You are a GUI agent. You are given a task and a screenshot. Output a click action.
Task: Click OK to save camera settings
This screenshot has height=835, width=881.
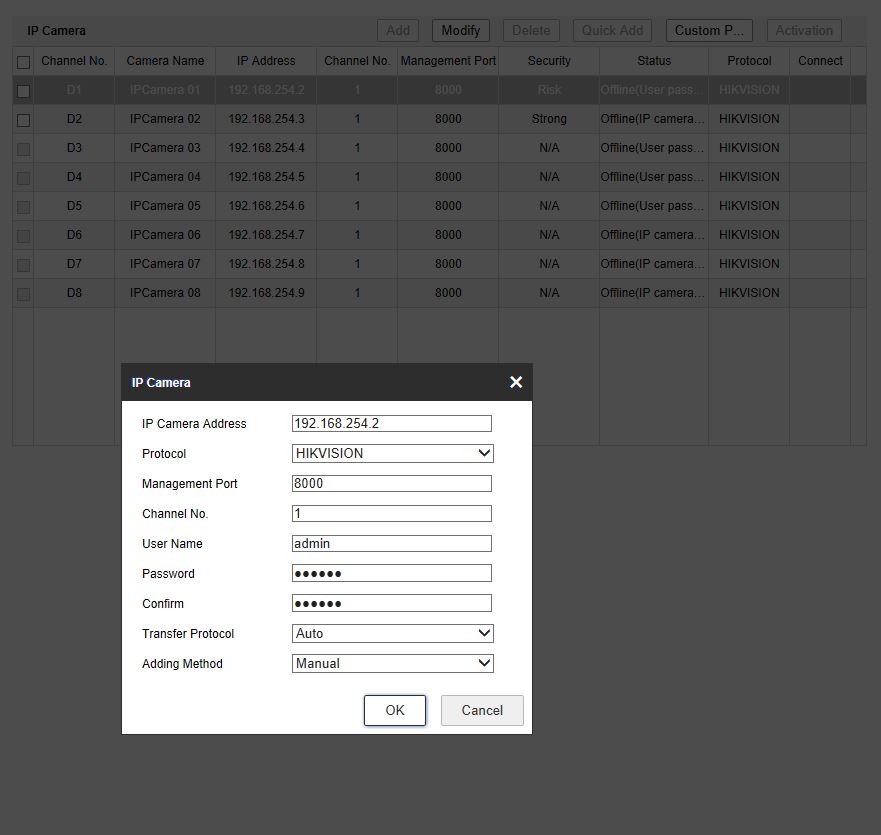click(x=395, y=710)
